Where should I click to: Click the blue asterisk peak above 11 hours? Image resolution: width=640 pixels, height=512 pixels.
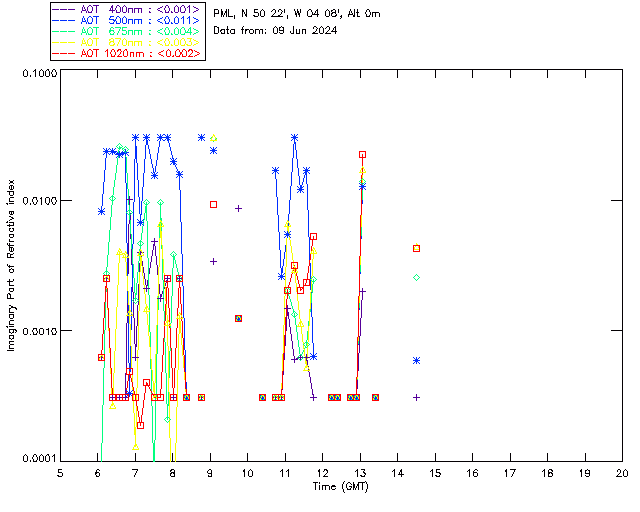tap(294, 137)
